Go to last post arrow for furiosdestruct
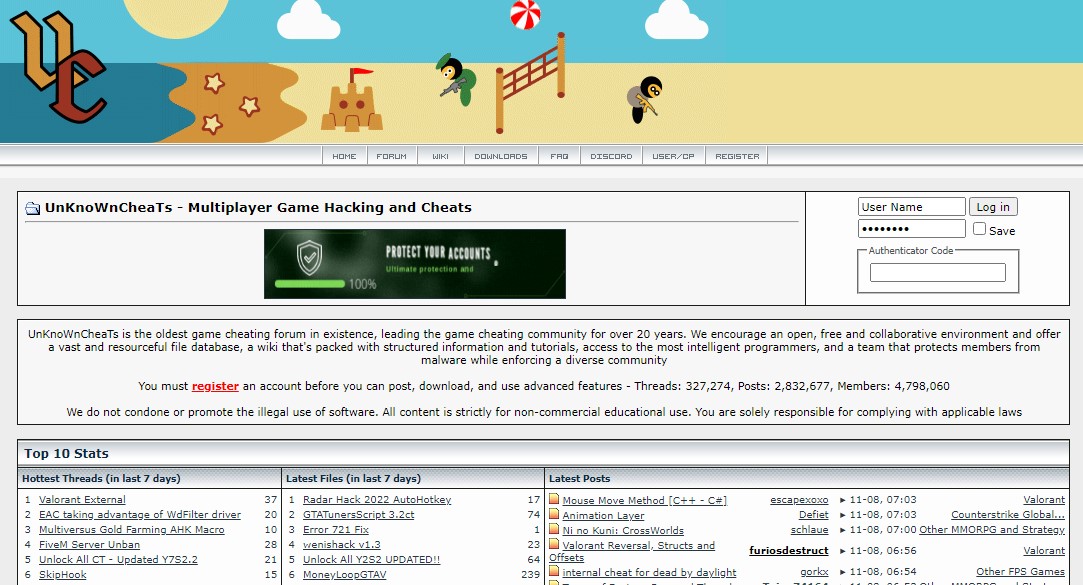The width and height of the screenshot is (1083, 585). pyautogui.click(x=843, y=551)
